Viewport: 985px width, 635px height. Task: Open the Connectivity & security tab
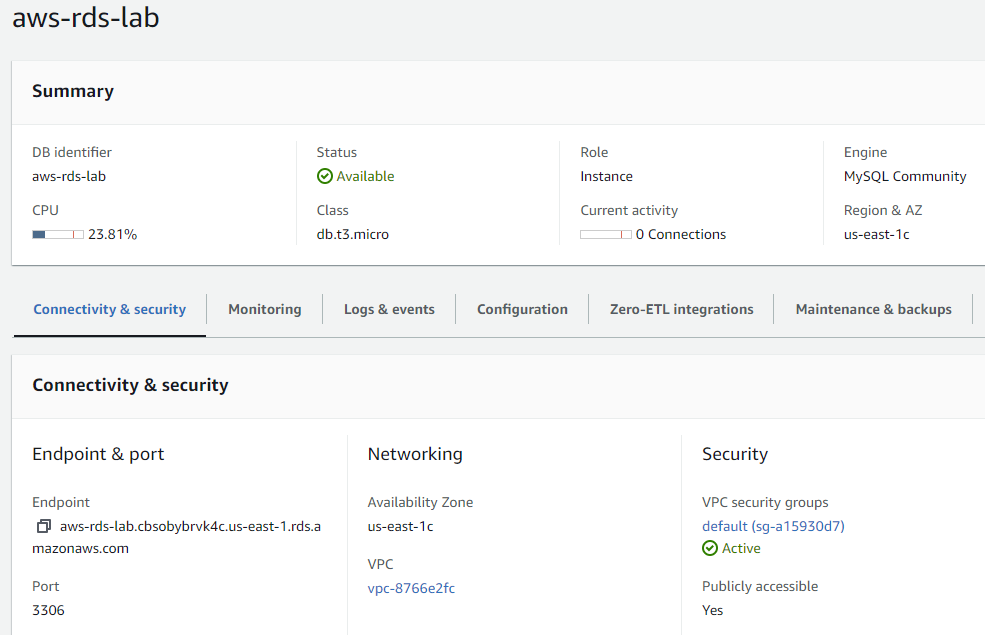click(109, 309)
